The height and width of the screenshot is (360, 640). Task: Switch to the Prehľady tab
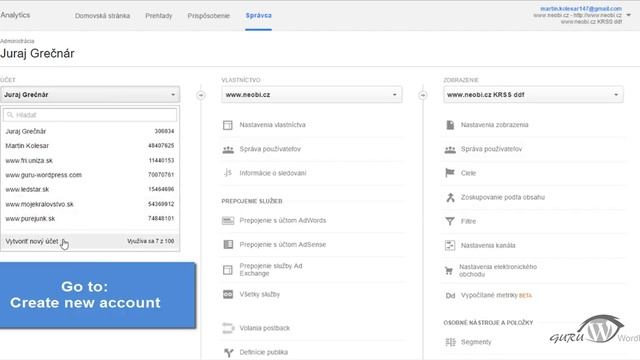(x=159, y=16)
